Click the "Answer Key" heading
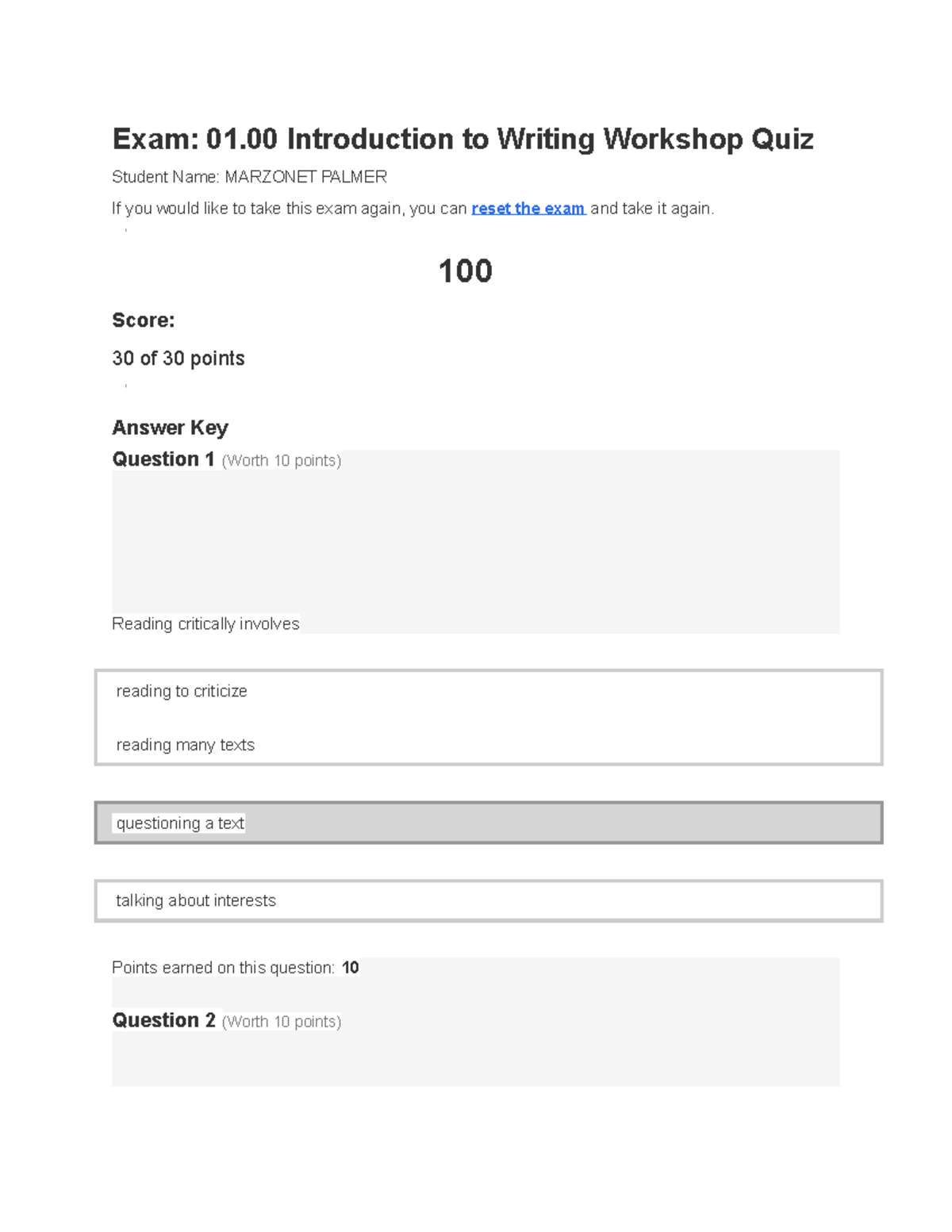Screen dimensions: 952x1232 (x=170, y=428)
